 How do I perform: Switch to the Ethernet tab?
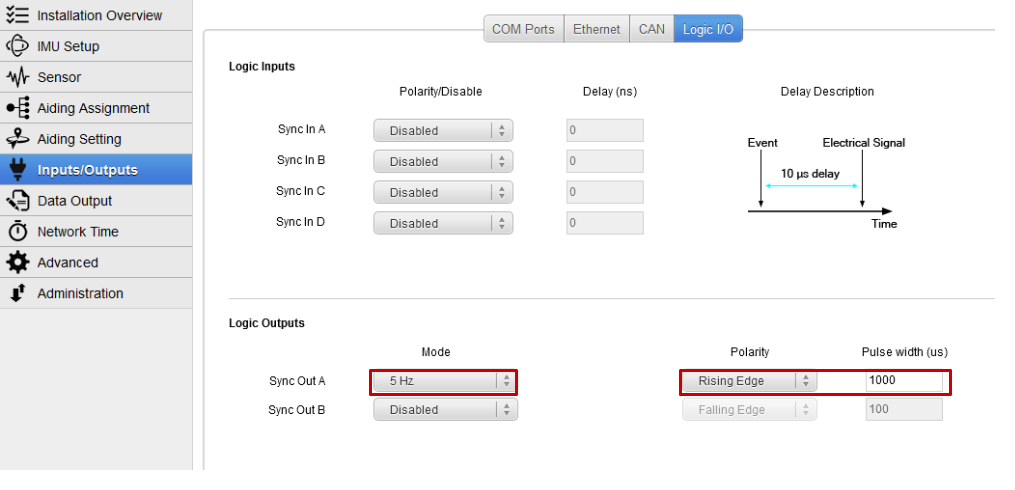(x=597, y=29)
